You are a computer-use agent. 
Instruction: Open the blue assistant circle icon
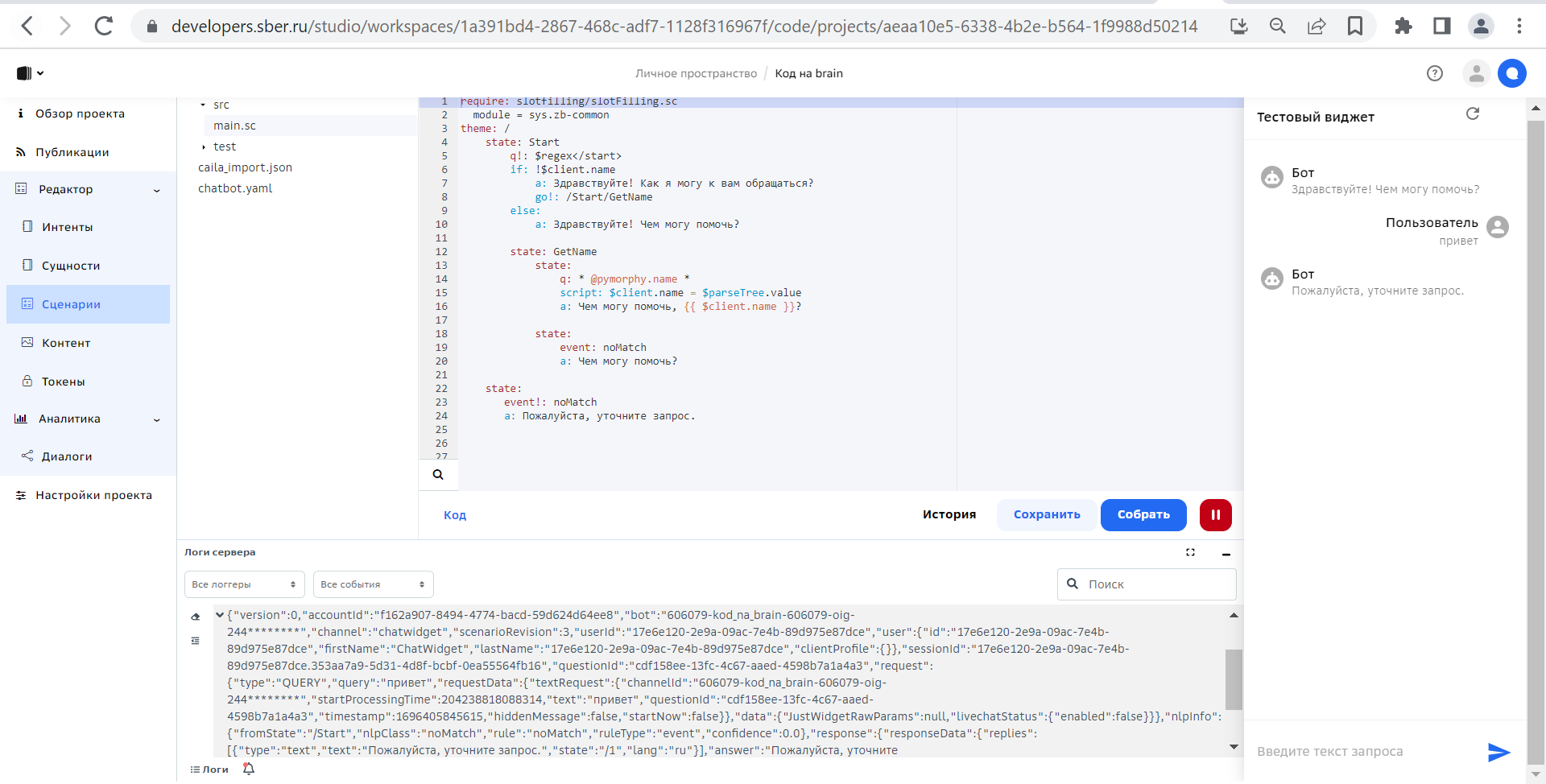click(1512, 73)
